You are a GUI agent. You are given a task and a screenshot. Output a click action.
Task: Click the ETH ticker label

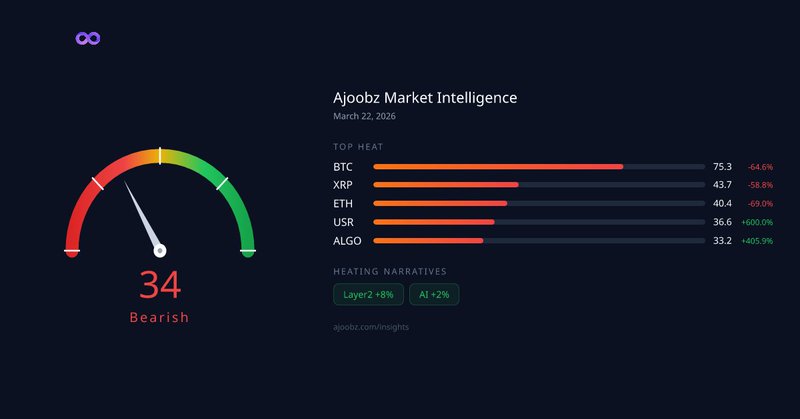[x=343, y=203]
